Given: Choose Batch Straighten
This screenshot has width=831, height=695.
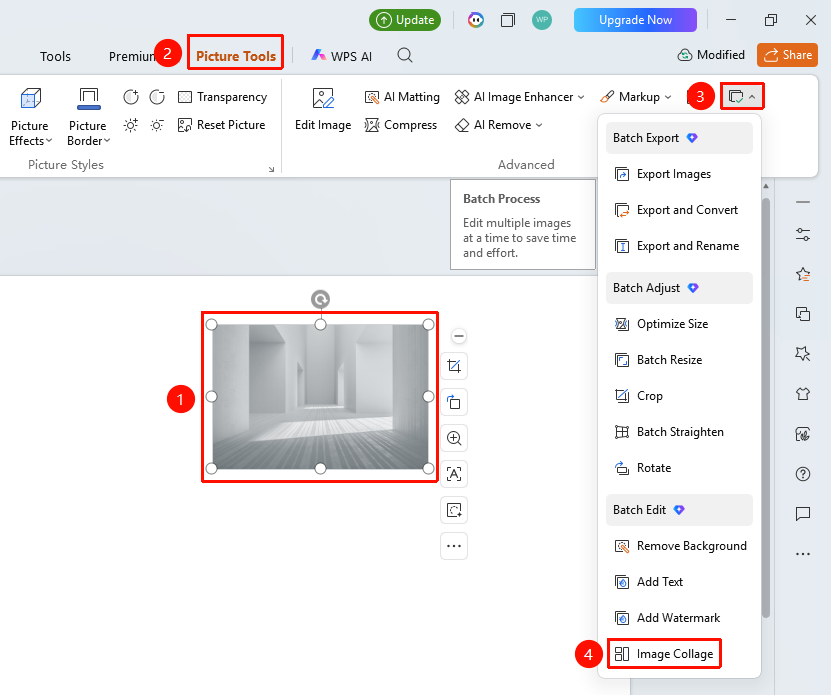Looking at the screenshot, I should (679, 432).
